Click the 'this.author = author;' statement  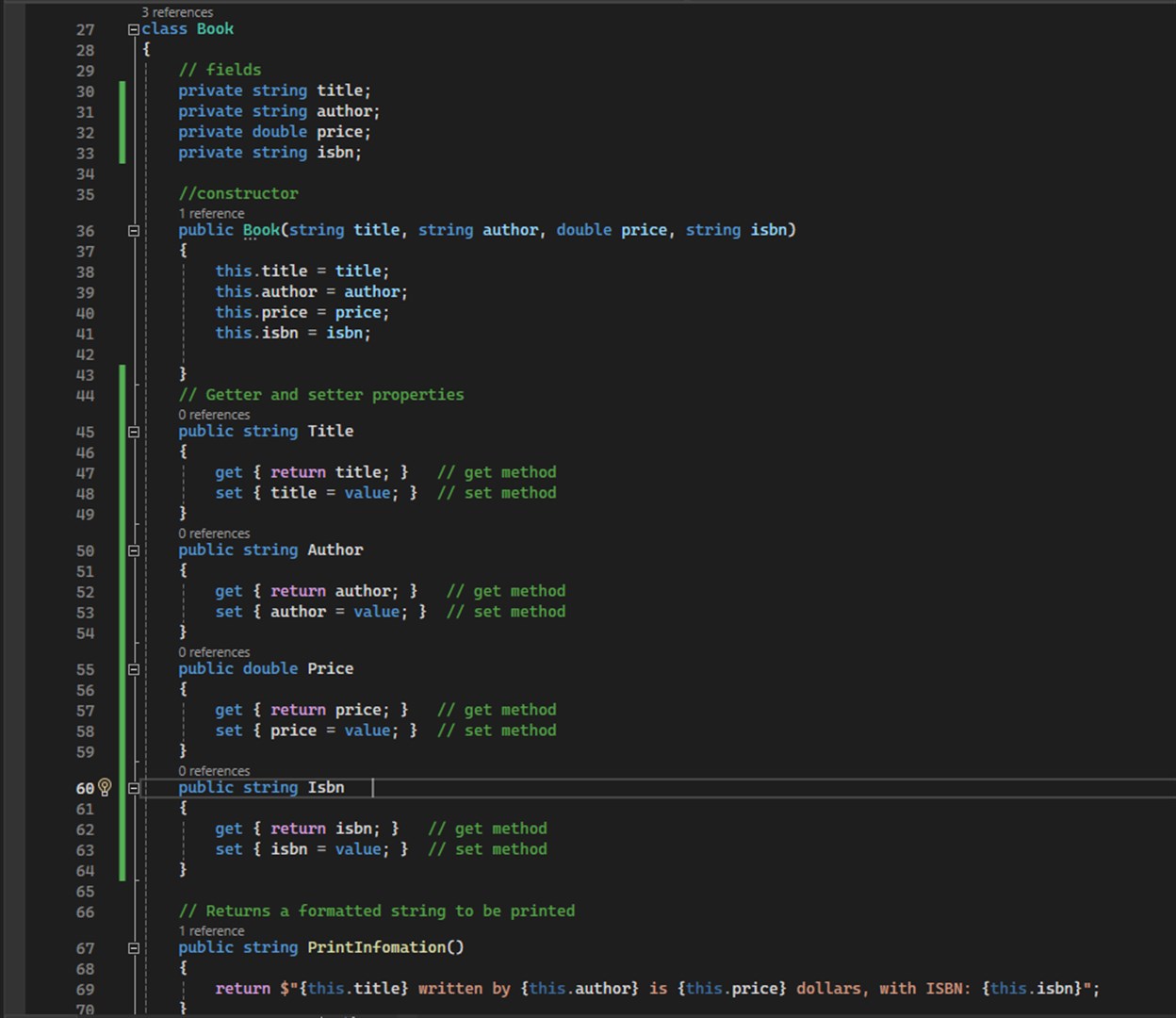coord(312,292)
